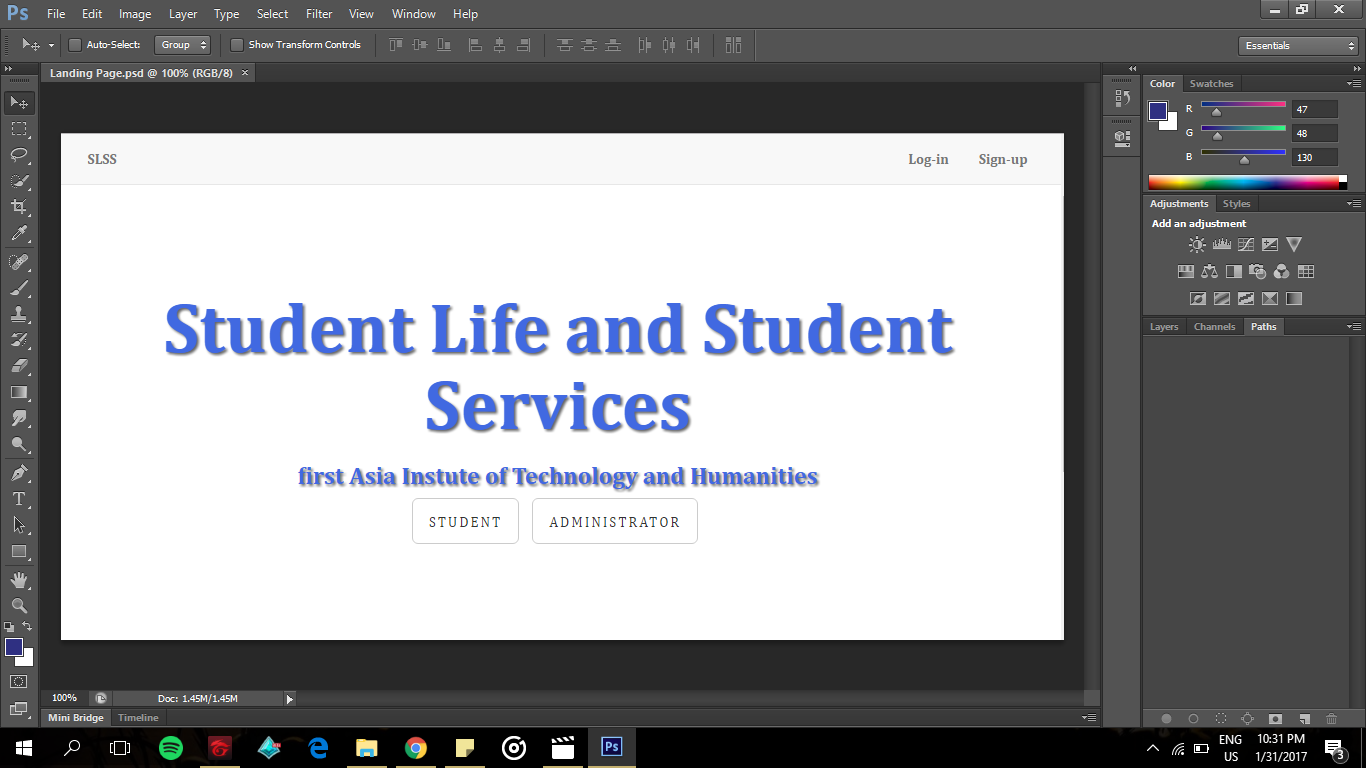Select the Smudge/Blur tool
The image size is (1366, 768).
19,418
